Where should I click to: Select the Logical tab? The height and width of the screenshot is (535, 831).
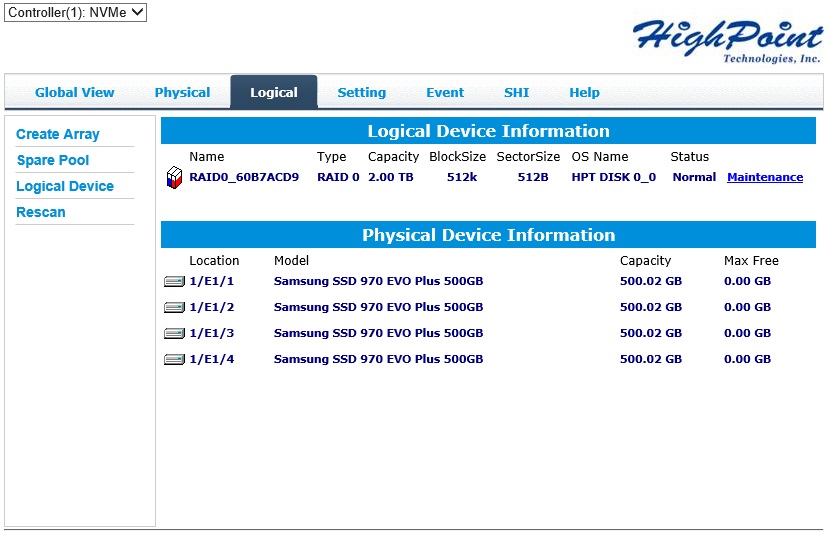tap(273, 92)
